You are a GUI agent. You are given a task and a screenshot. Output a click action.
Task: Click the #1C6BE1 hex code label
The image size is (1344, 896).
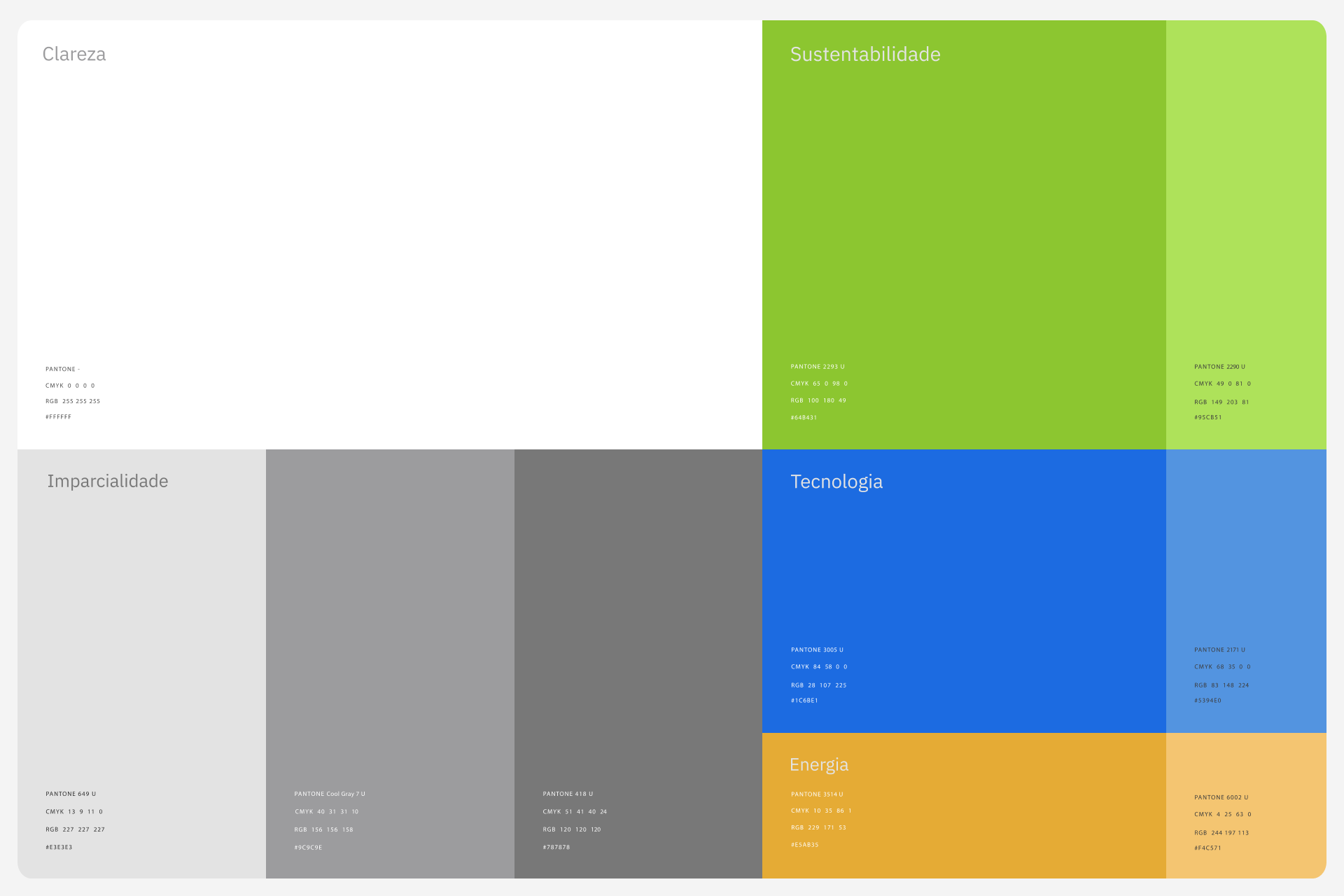pyautogui.click(x=804, y=701)
